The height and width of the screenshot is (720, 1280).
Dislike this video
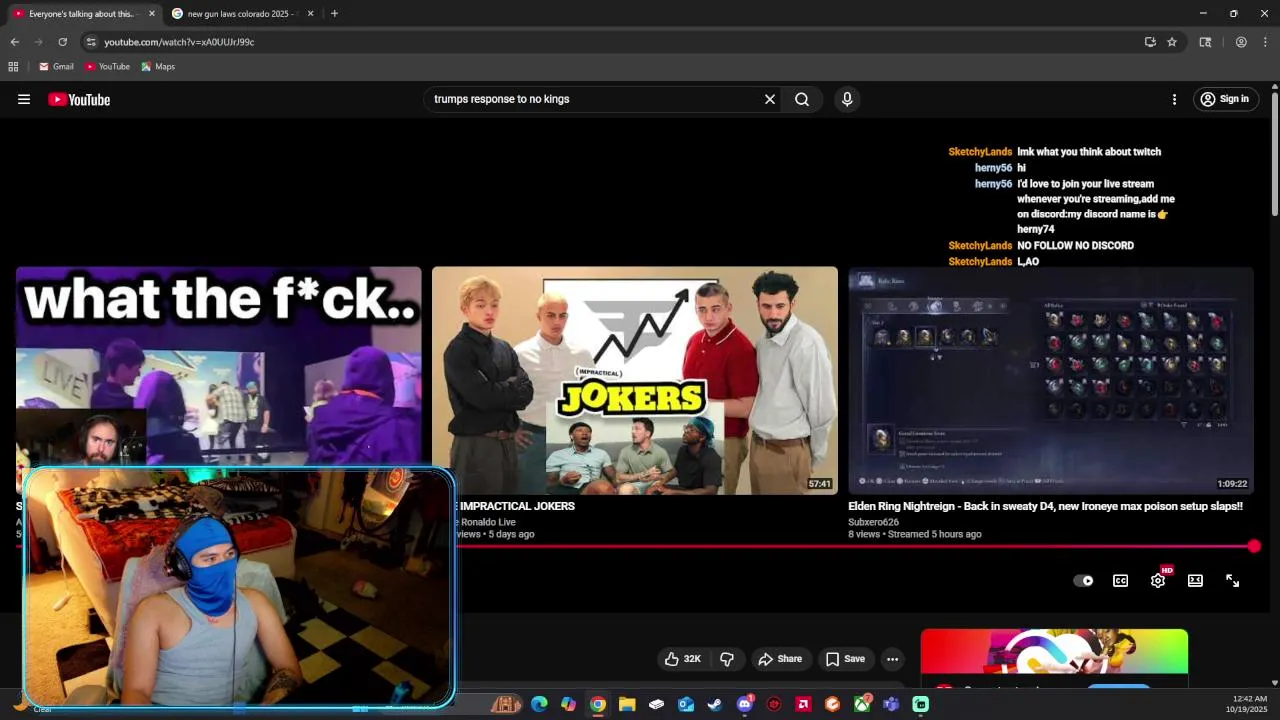point(727,659)
